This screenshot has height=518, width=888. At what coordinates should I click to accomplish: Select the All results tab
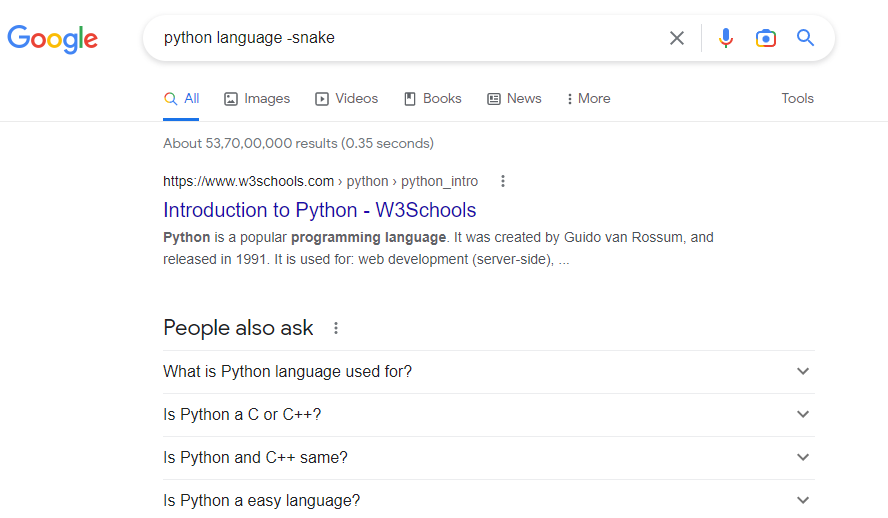(182, 98)
